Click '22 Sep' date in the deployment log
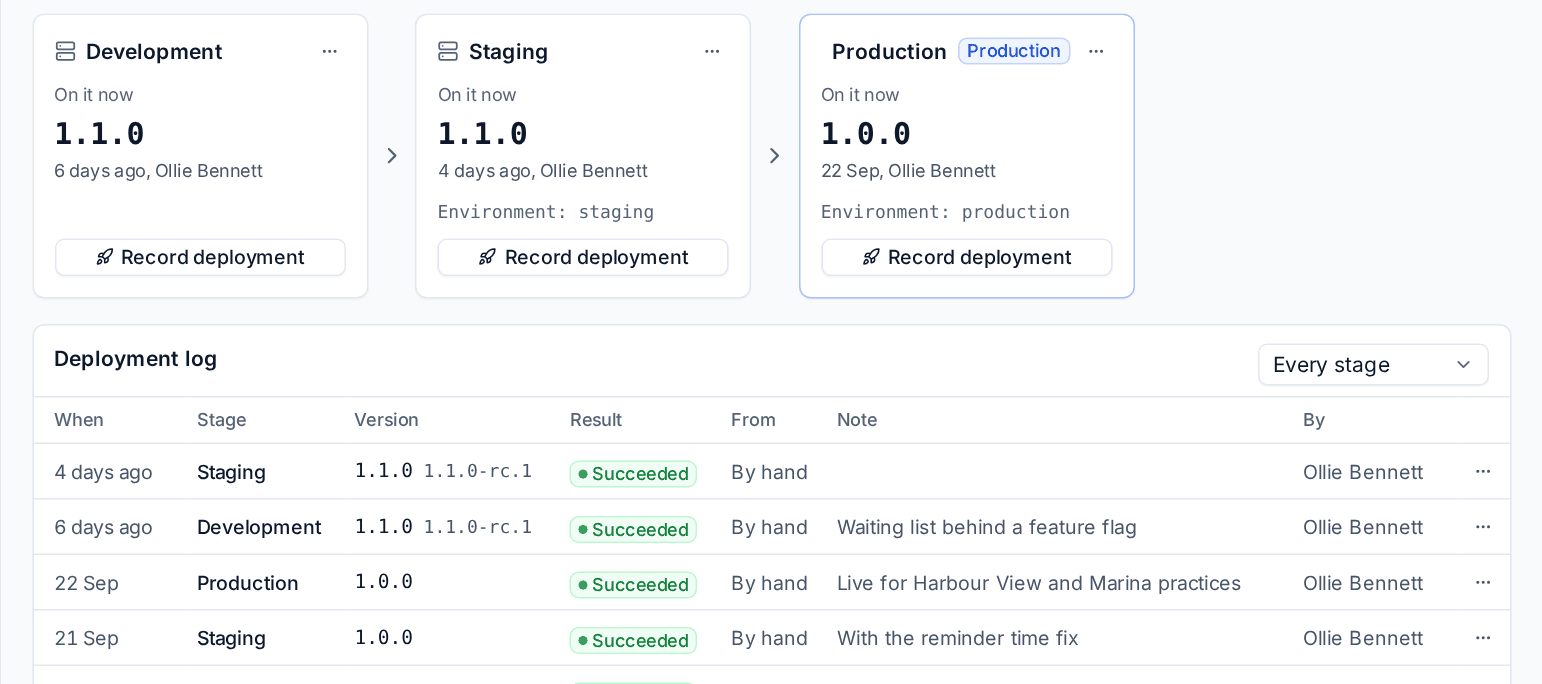 pos(86,583)
